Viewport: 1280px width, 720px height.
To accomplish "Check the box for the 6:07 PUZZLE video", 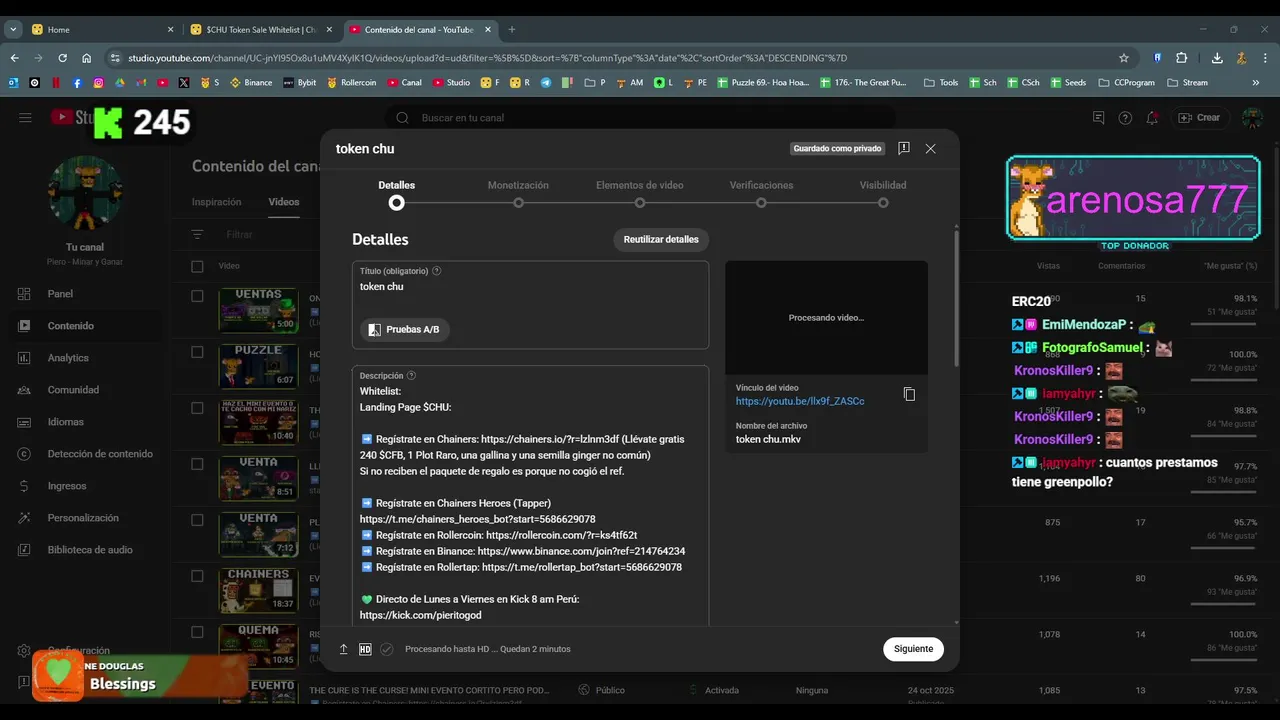I will (197, 353).
